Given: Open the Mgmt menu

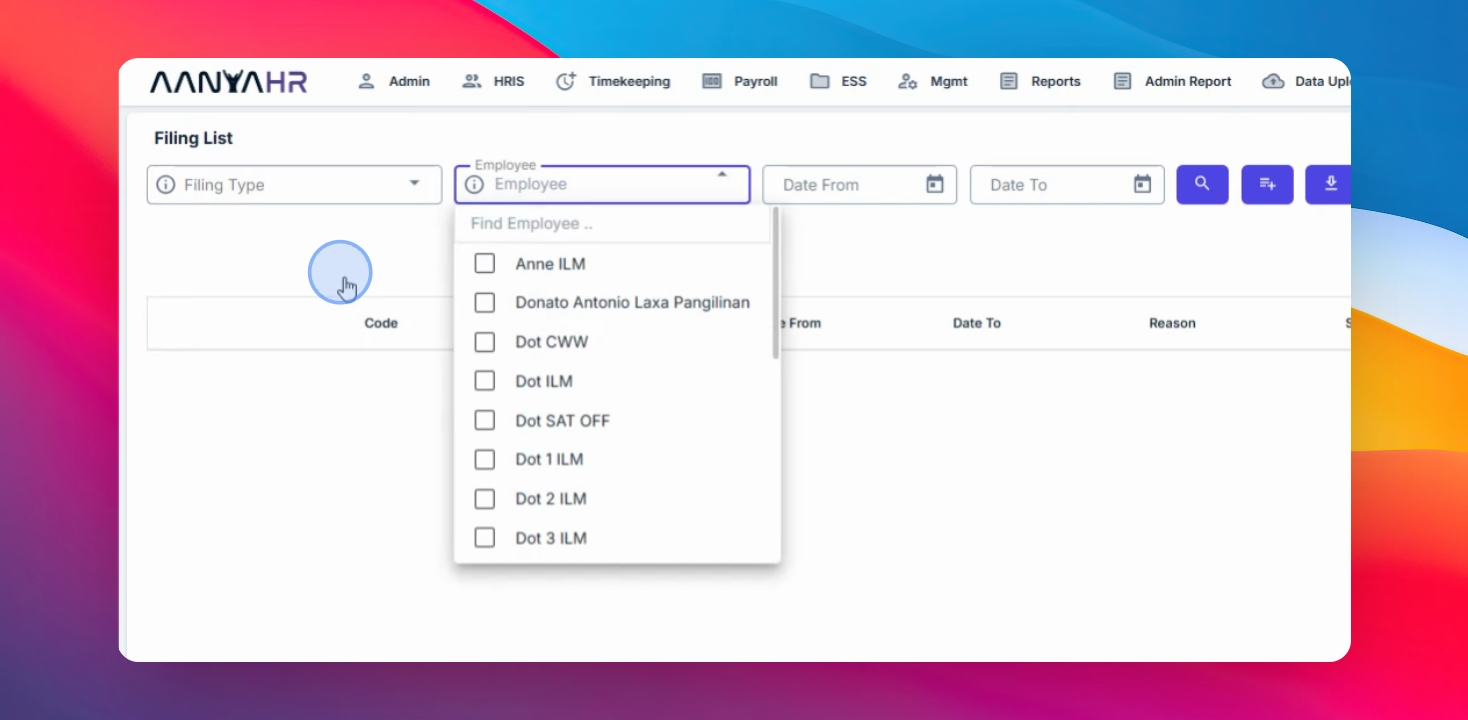Looking at the screenshot, I should (x=932, y=81).
